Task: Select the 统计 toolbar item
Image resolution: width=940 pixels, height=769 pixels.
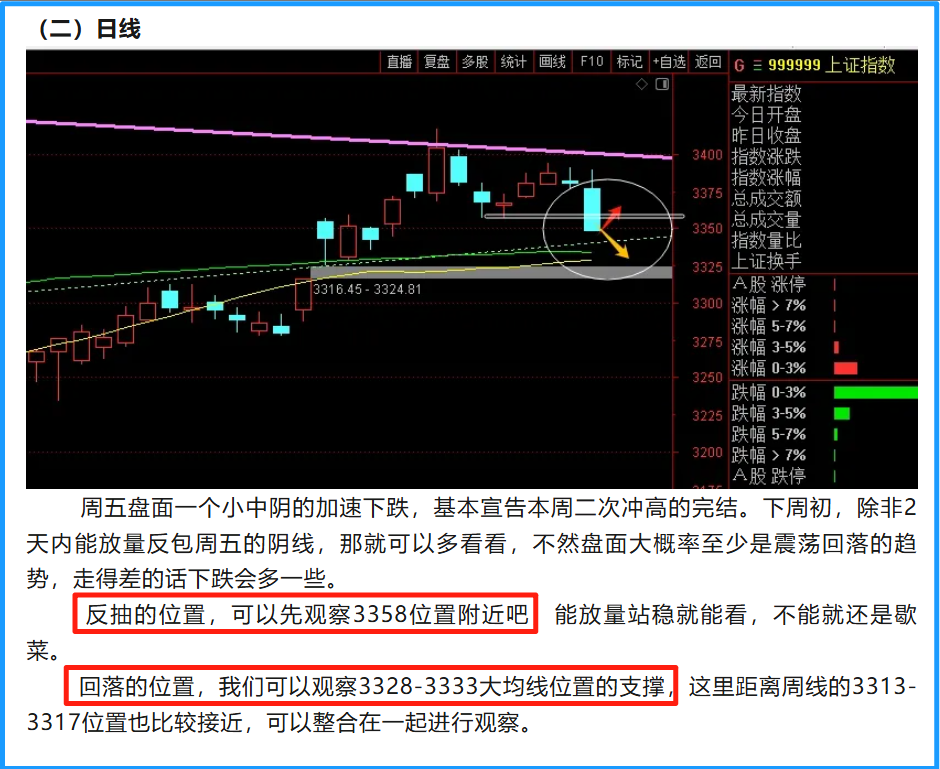Action: (x=514, y=62)
